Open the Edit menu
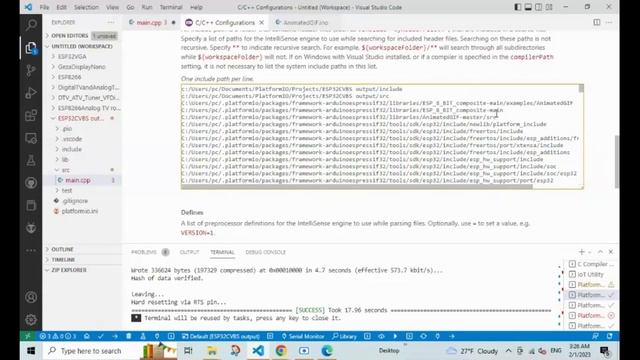Image resolution: width=640 pixels, height=360 pixels. (62, 7)
